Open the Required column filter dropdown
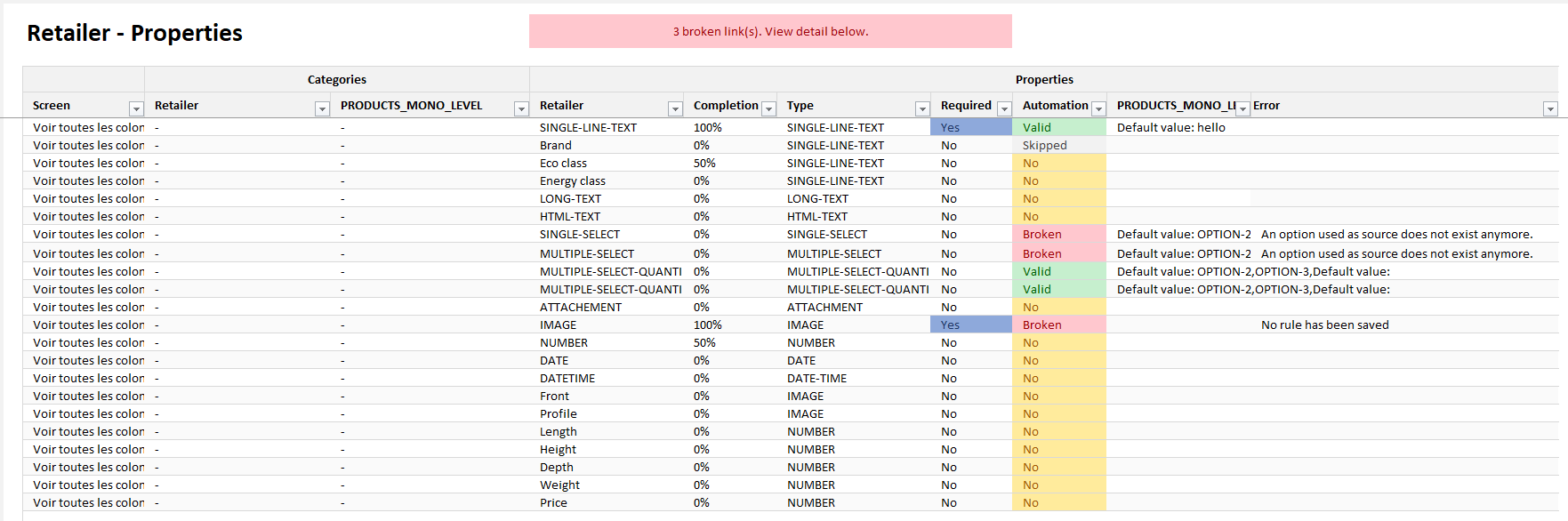Image resolution: width=1568 pixels, height=521 pixels. [x=1004, y=108]
